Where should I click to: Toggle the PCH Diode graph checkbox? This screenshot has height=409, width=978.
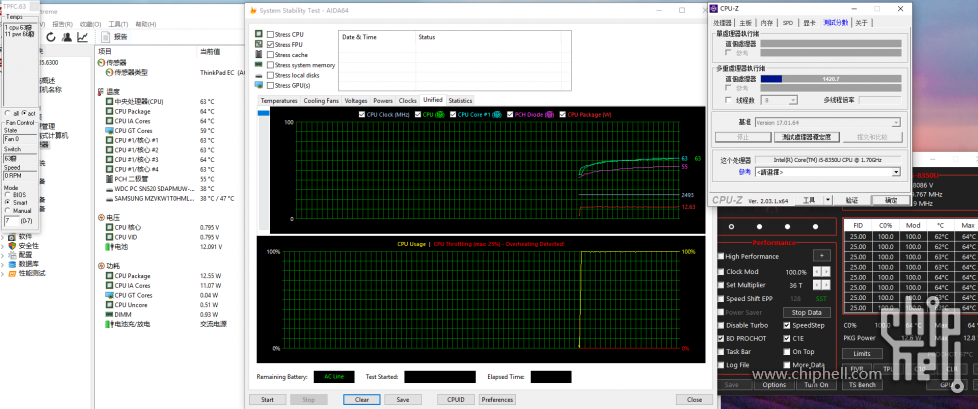[510, 115]
